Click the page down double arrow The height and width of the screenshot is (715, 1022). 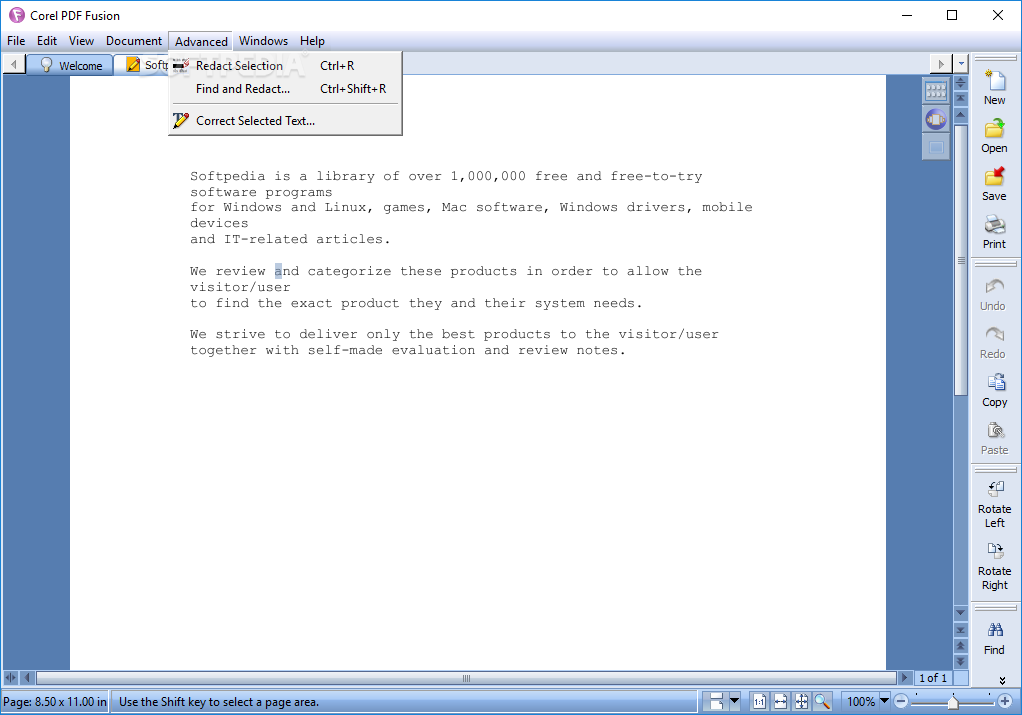click(x=961, y=661)
